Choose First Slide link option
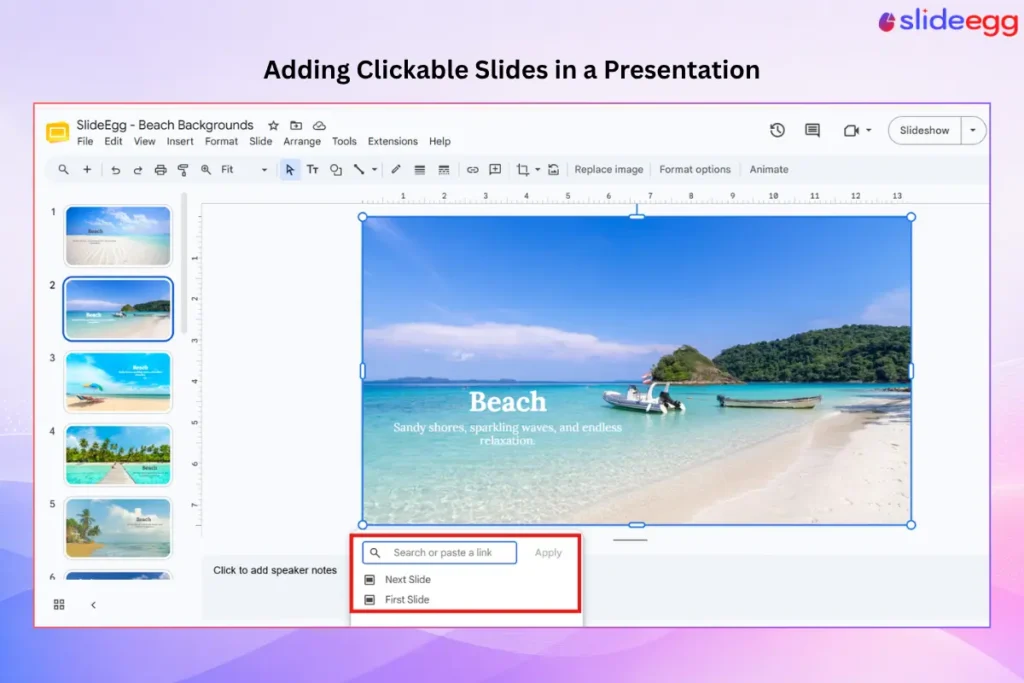The width and height of the screenshot is (1024, 683). pyautogui.click(x=407, y=600)
